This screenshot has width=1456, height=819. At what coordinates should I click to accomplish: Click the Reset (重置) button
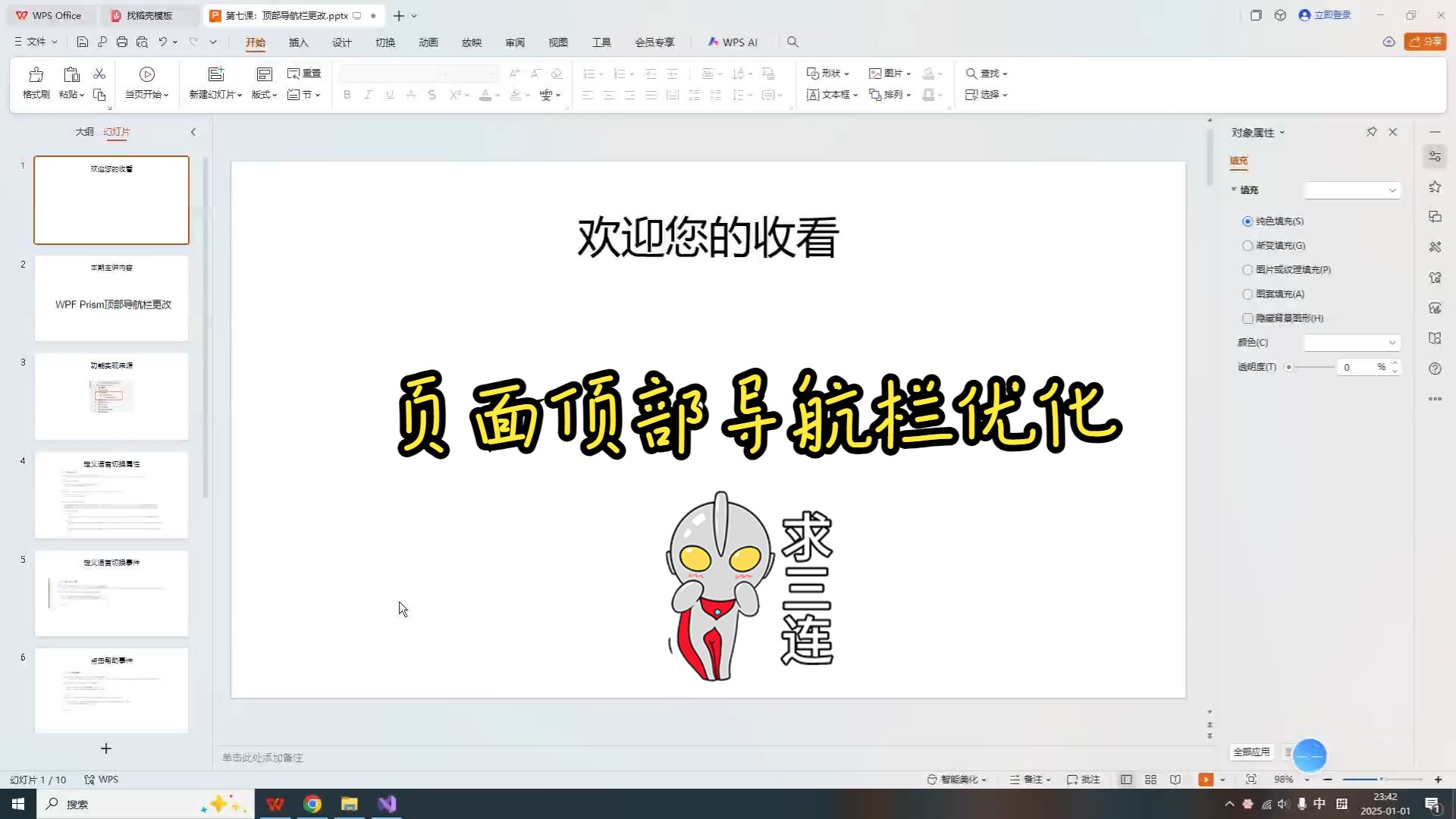[x=304, y=74]
